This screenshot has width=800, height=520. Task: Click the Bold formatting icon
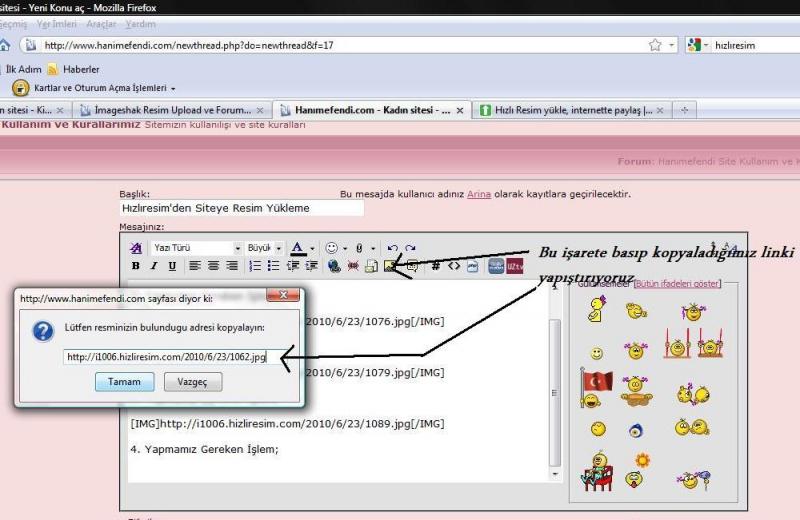pos(136,266)
